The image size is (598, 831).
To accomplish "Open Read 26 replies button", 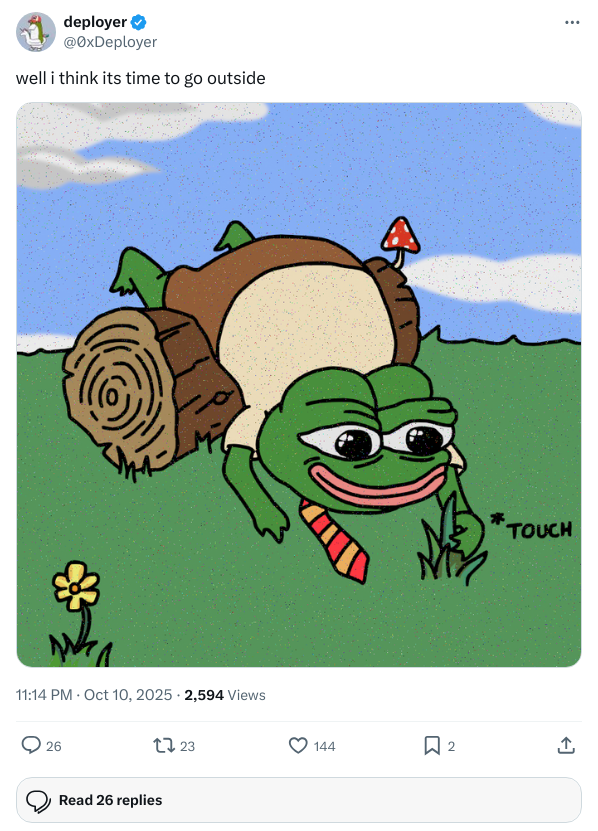I will coord(299,800).
